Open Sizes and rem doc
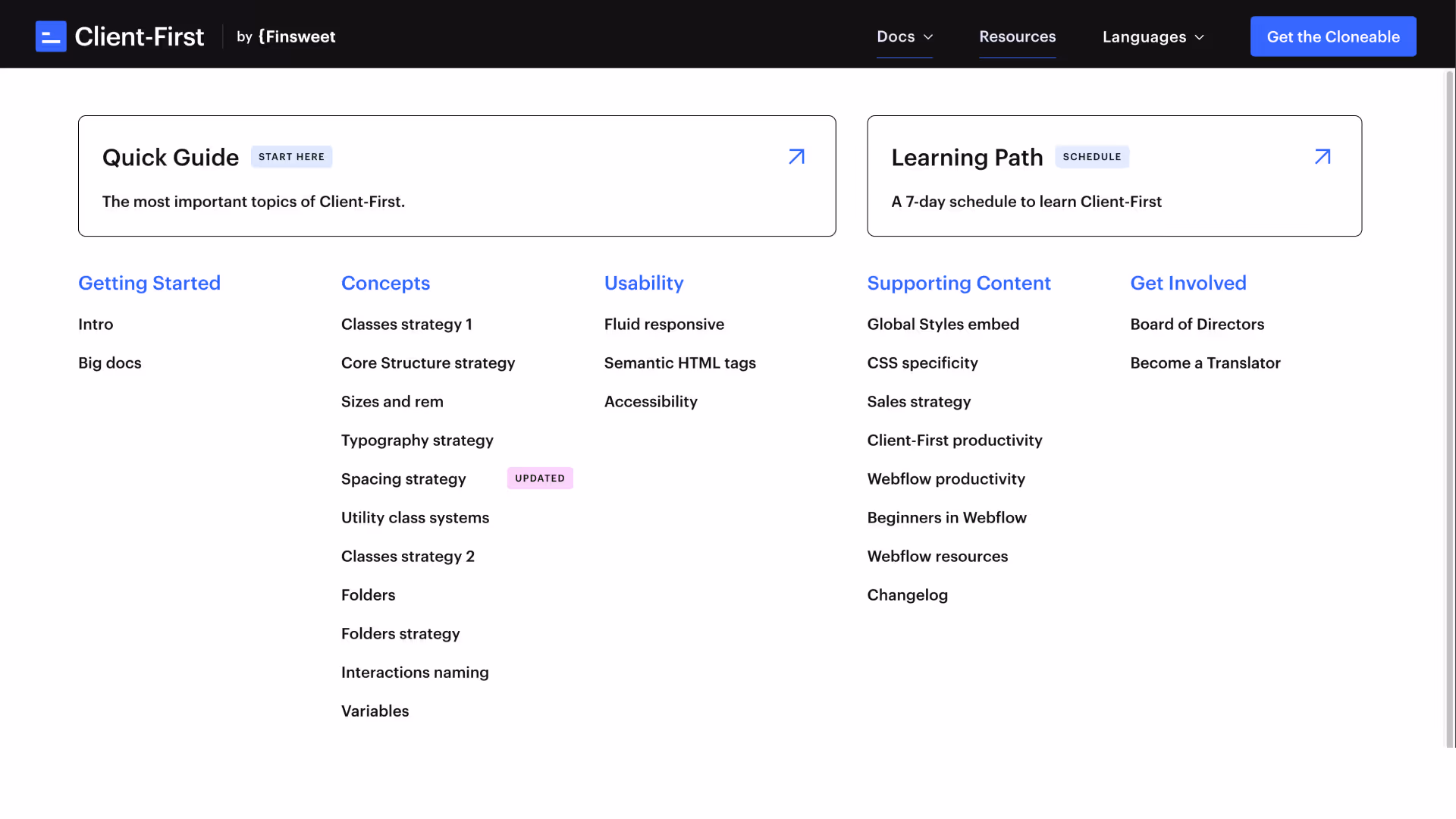 click(x=392, y=402)
